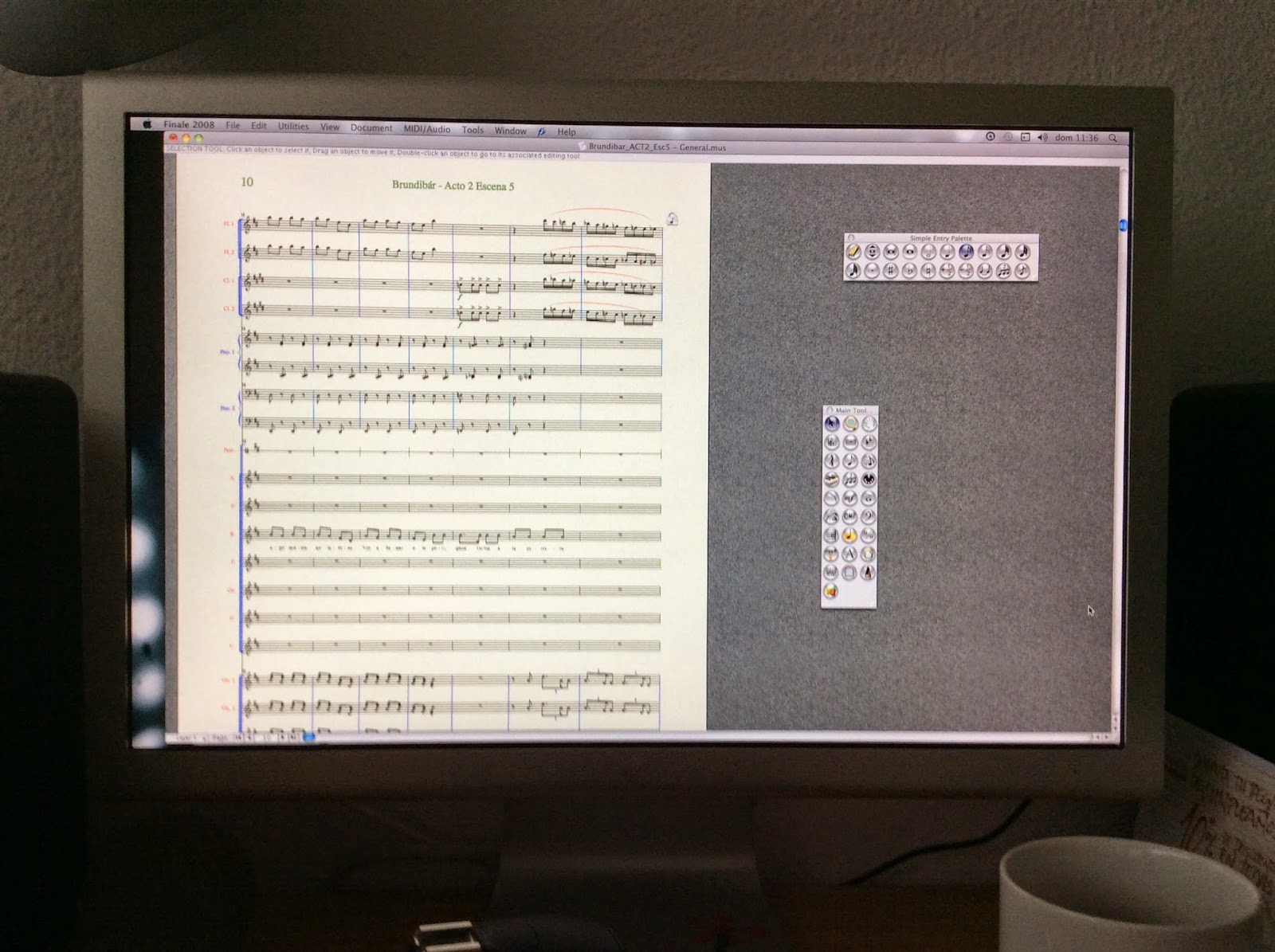Open the Document menu
This screenshot has height=952, width=1275.
click(x=371, y=128)
